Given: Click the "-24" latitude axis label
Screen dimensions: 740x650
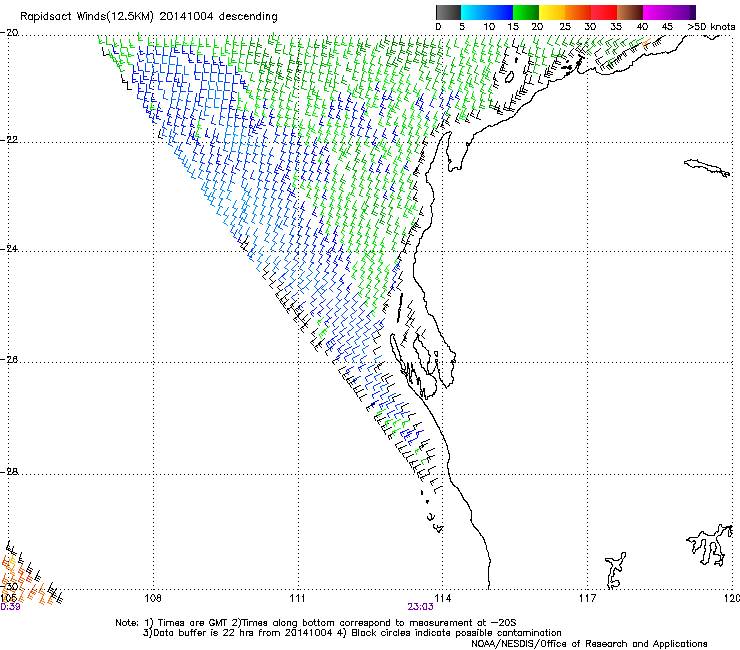Looking at the screenshot, I should 9,248.
